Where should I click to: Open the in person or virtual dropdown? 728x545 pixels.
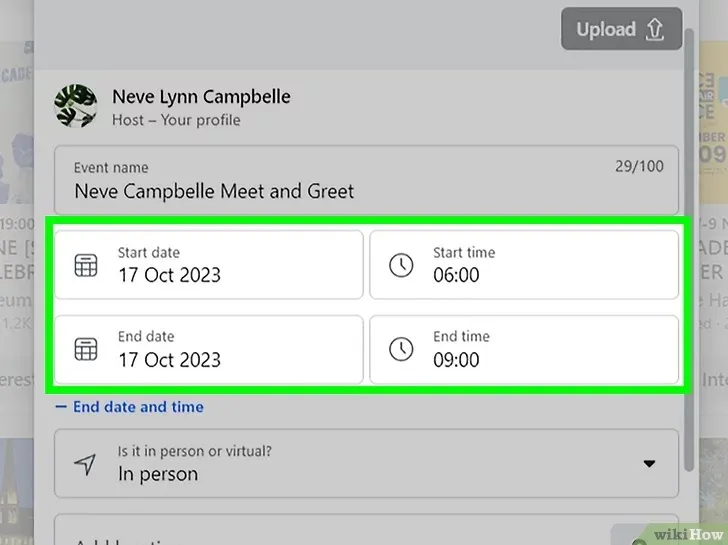[x=366, y=463]
